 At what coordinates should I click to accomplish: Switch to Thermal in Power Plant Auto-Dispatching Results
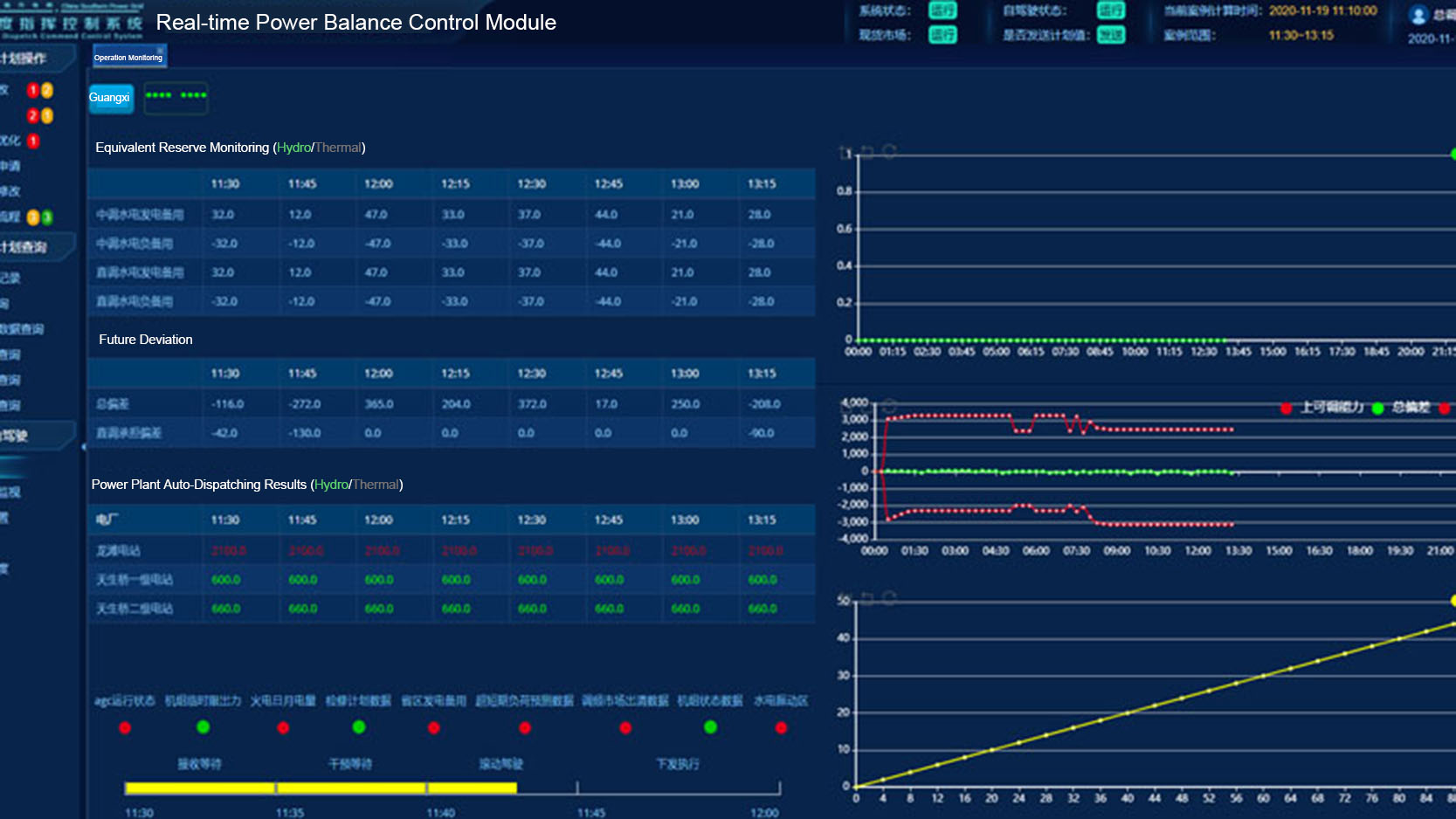pos(376,485)
